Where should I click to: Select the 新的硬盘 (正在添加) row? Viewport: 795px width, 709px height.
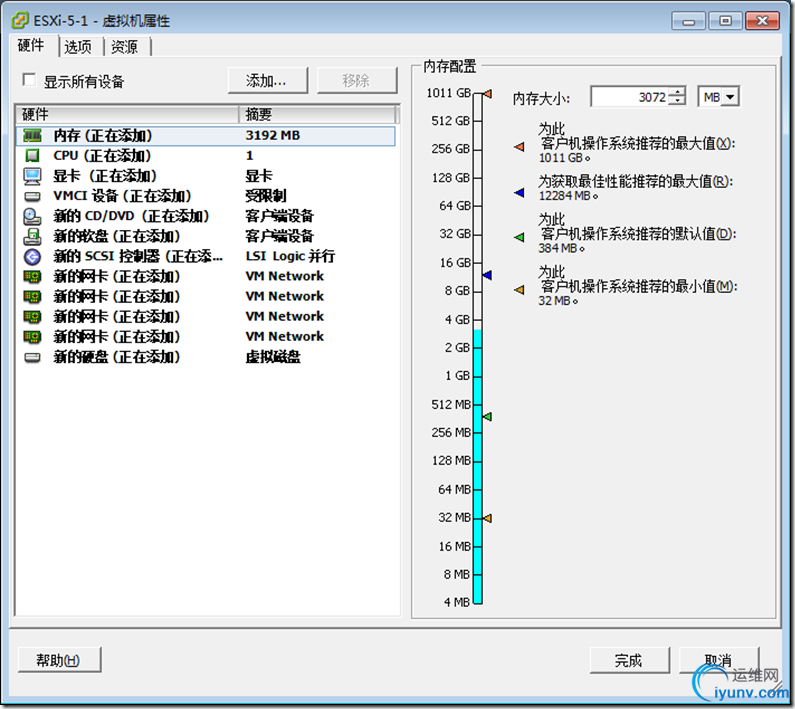coord(206,358)
